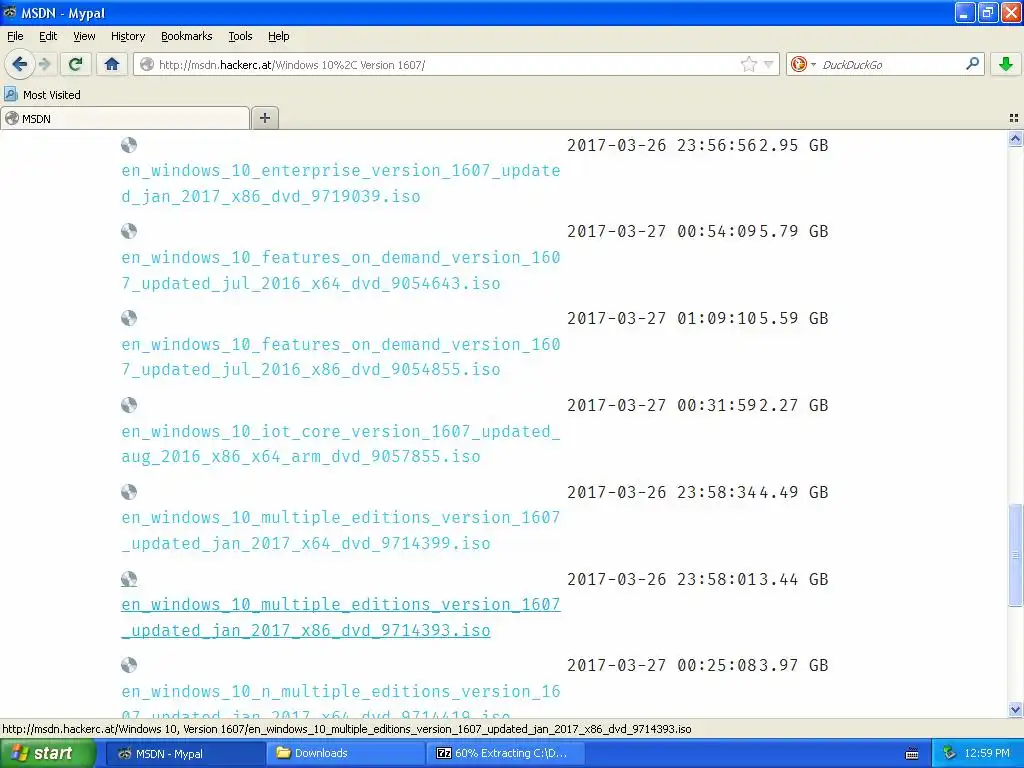This screenshot has width=1024, height=768.
Task: Open the Edit menu
Action: point(48,36)
